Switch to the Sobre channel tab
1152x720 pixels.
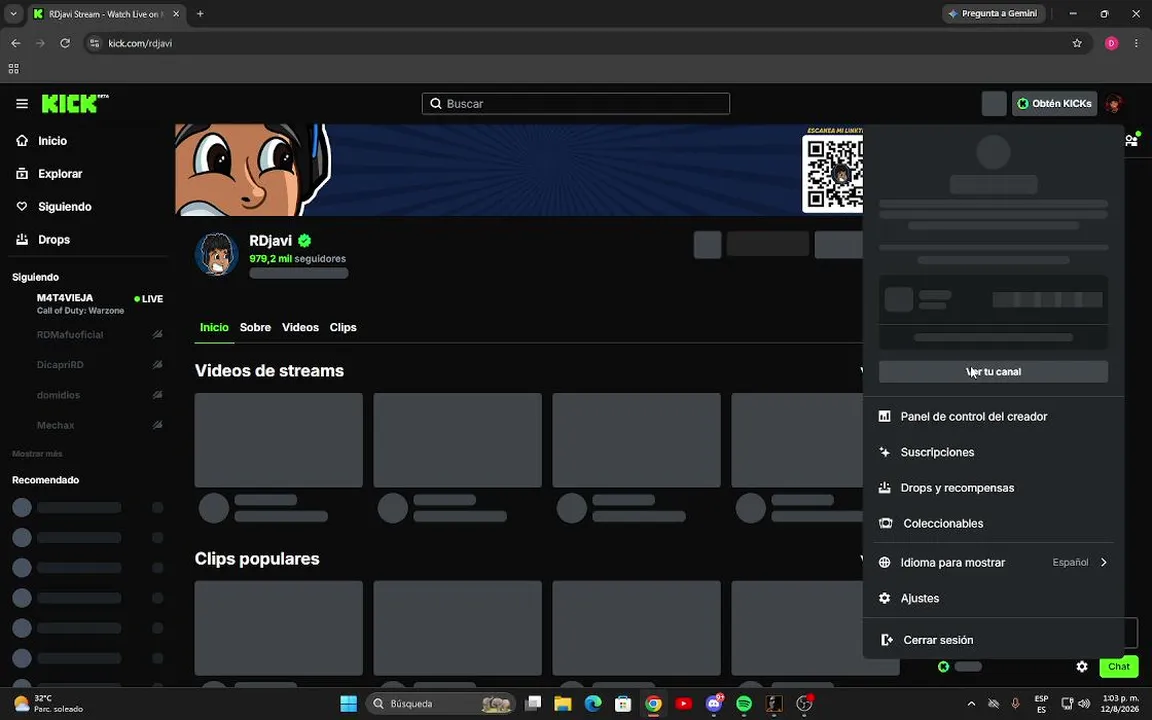pos(255,327)
